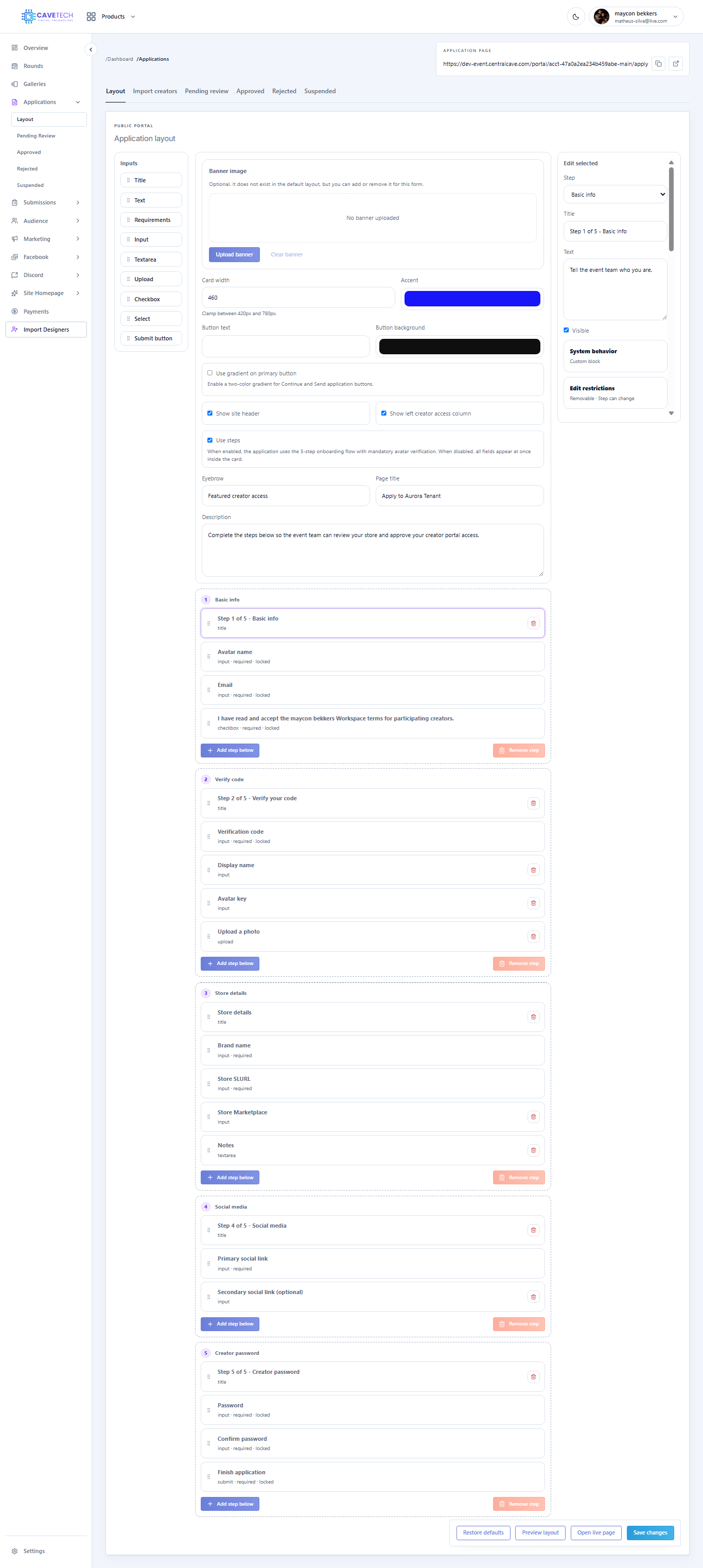Delete the Step 2 of 5 Verify your code block
The width and height of the screenshot is (703, 1568).
(533, 803)
